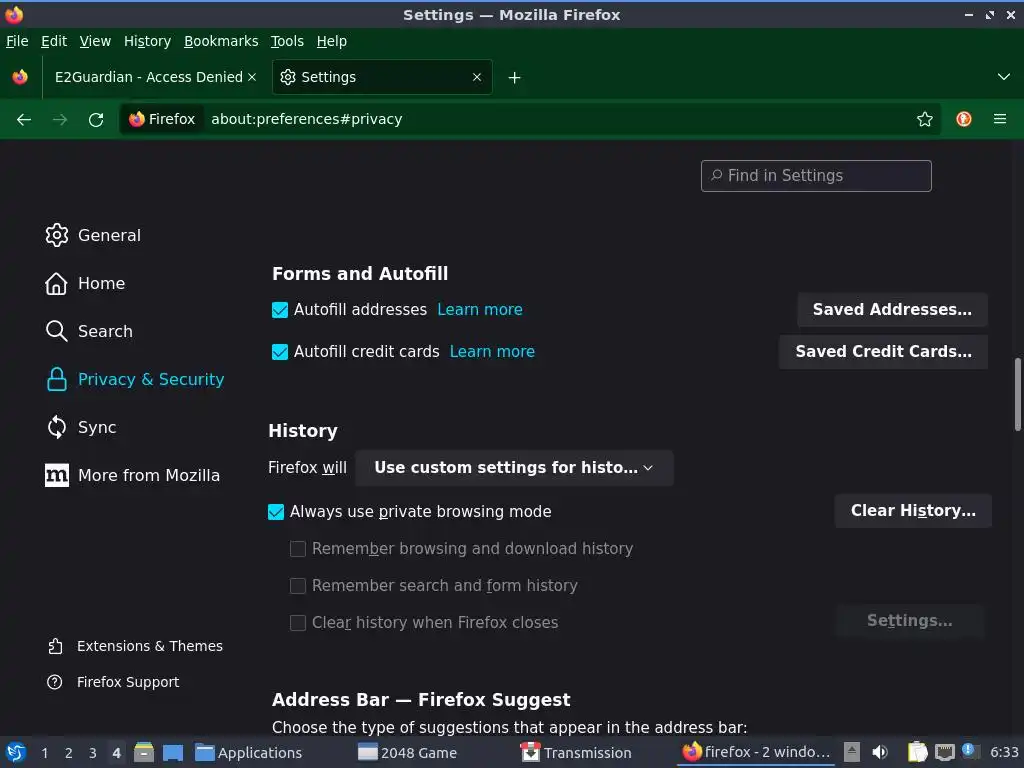This screenshot has height=768, width=1024.
Task: Open More from Mozilla category
Action: (133, 475)
